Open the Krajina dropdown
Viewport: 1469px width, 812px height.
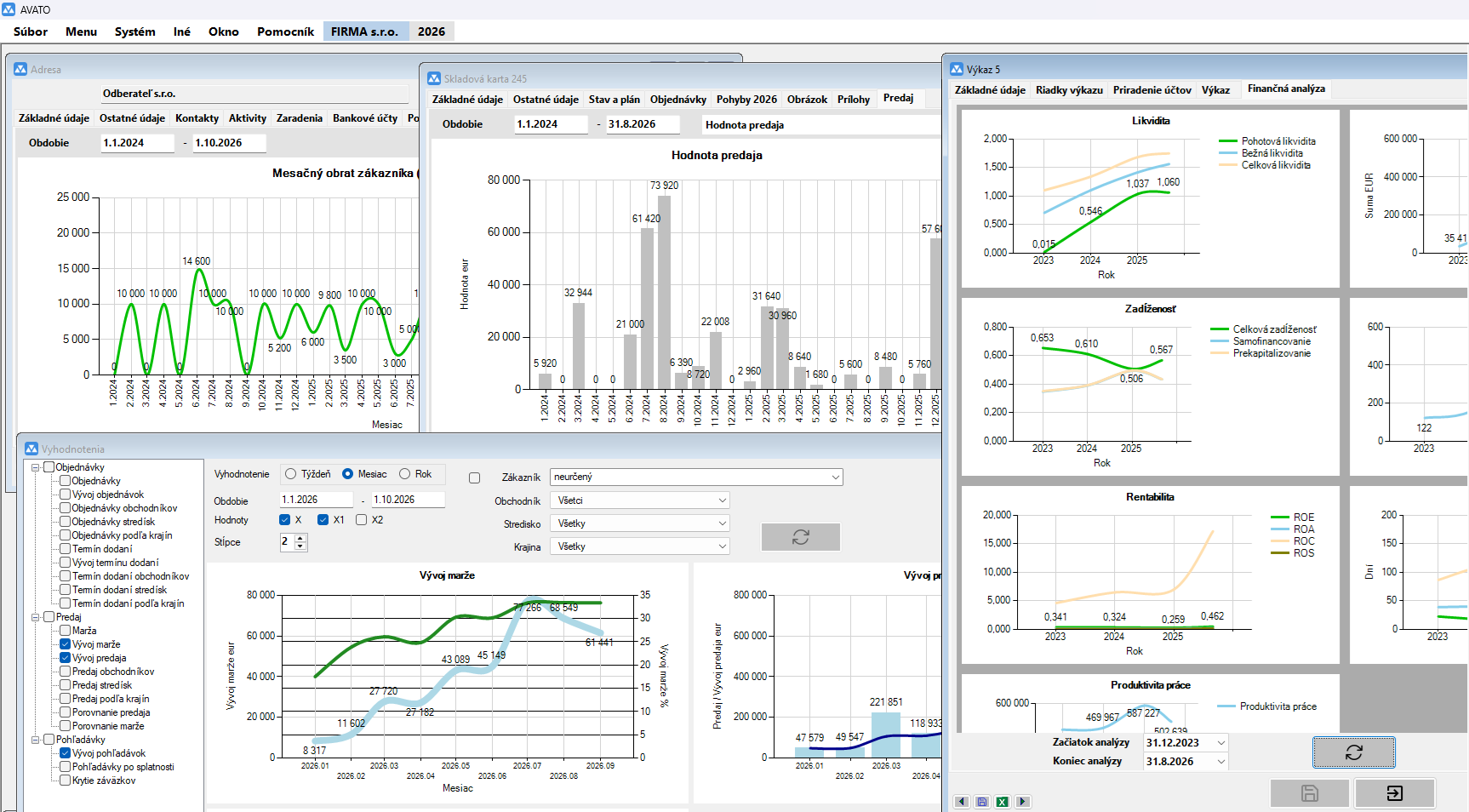pos(723,546)
